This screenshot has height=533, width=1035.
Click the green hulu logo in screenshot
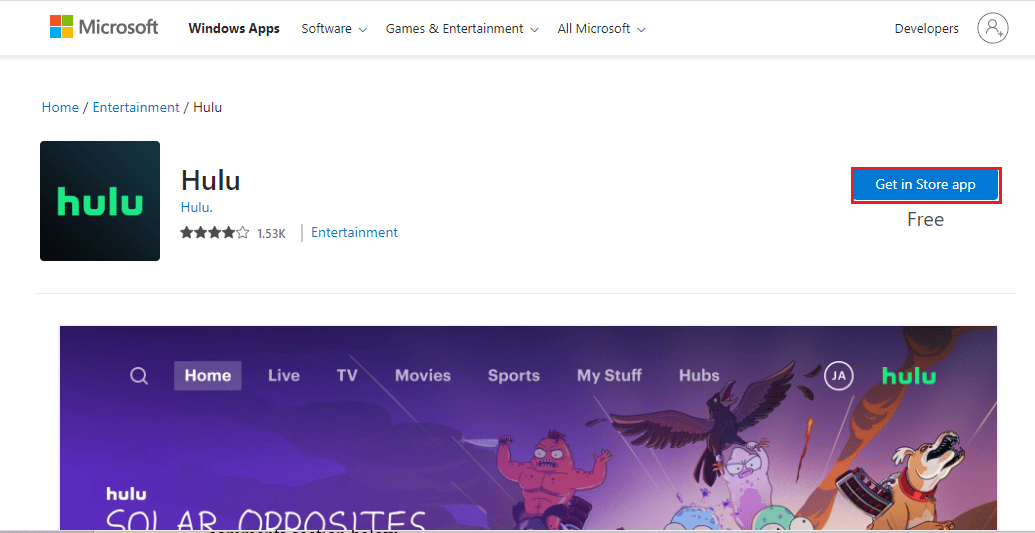[908, 375]
